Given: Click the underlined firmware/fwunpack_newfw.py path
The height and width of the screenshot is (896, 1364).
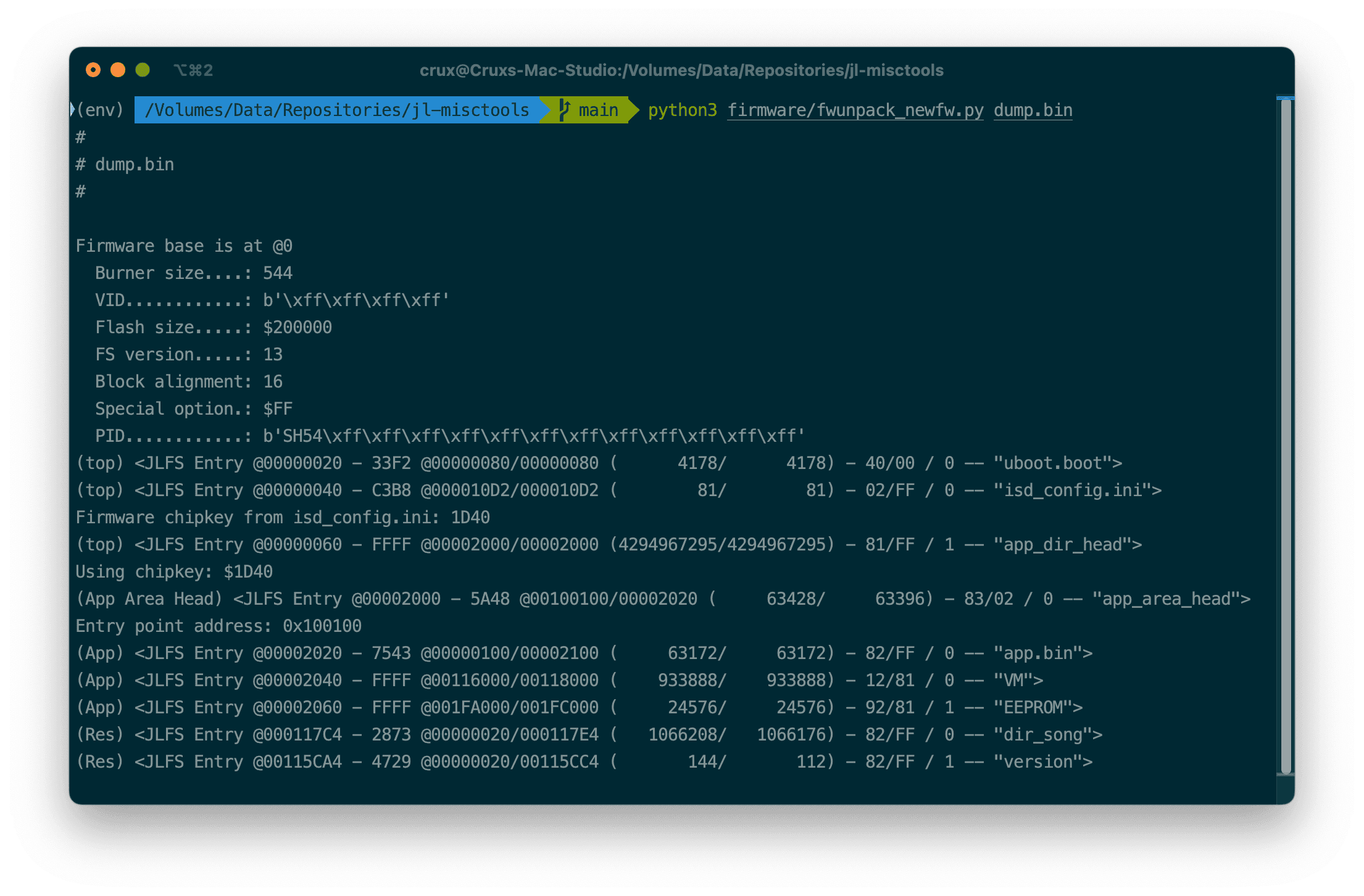Looking at the screenshot, I should (x=855, y=110).
